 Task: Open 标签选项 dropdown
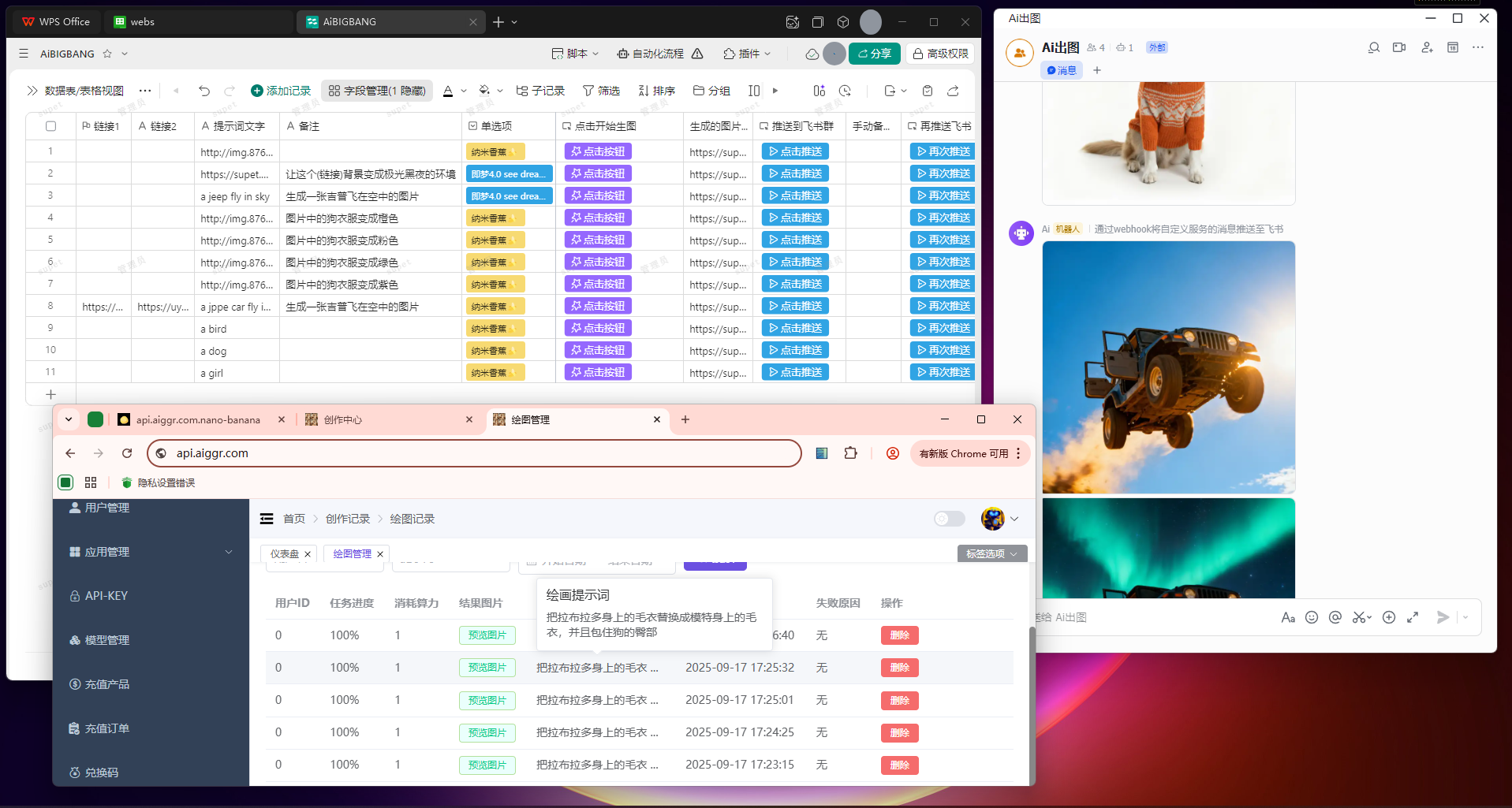[992, 553]
